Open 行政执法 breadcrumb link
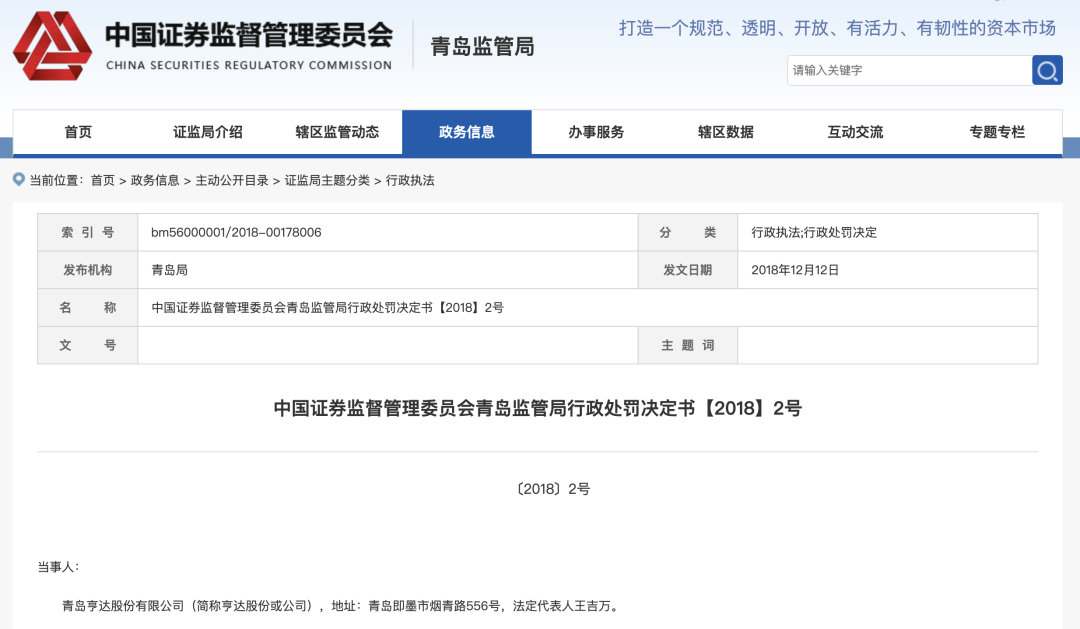The width and height of the screenshot is (1080, 629). tap(410, 181)
